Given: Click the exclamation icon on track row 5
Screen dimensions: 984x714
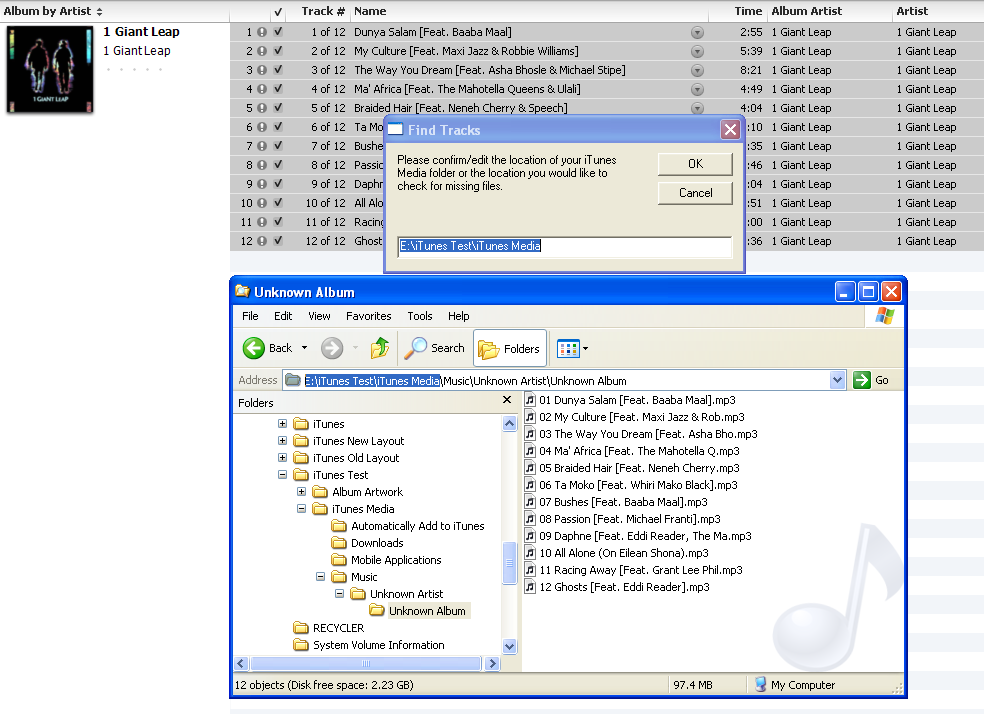Looking at the screenshot, I should 262,108.
